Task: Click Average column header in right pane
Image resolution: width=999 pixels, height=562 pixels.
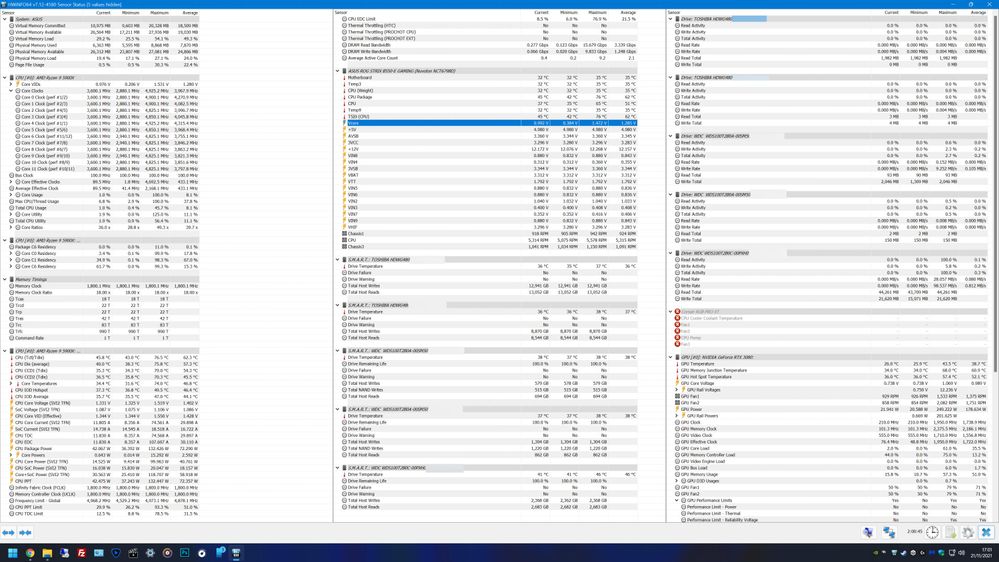Action: (x=978, y=13)
